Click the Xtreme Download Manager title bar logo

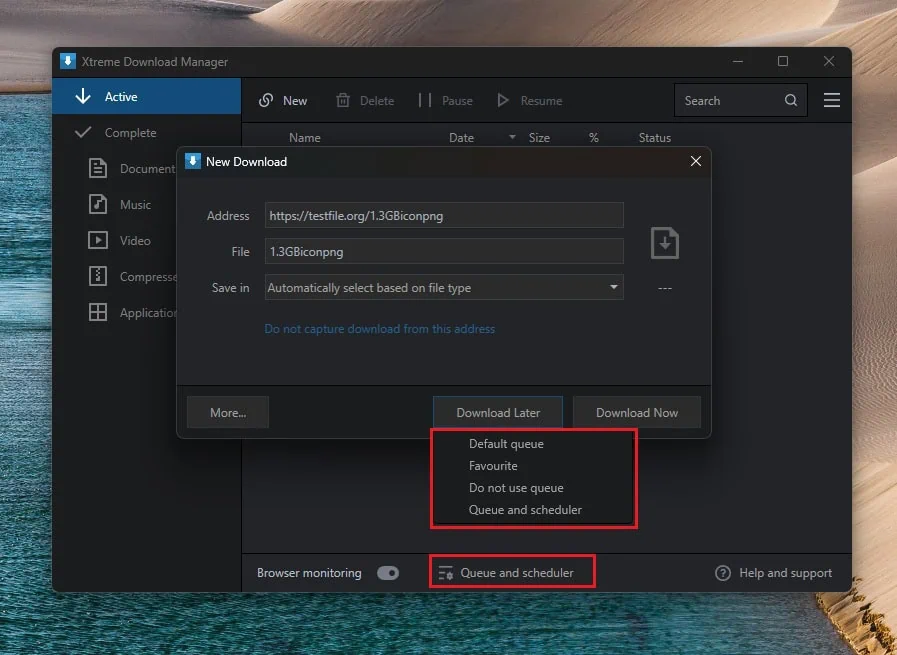(68, 61)
